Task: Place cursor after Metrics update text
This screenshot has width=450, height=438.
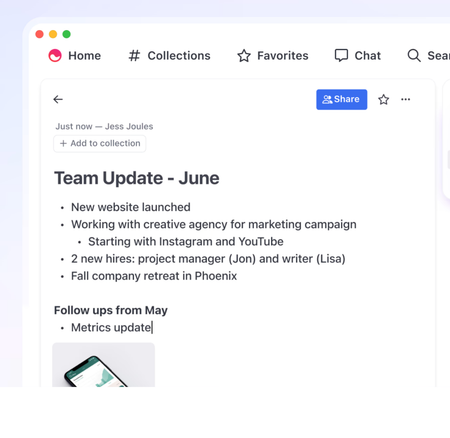Action: click(x=152, y=327)
